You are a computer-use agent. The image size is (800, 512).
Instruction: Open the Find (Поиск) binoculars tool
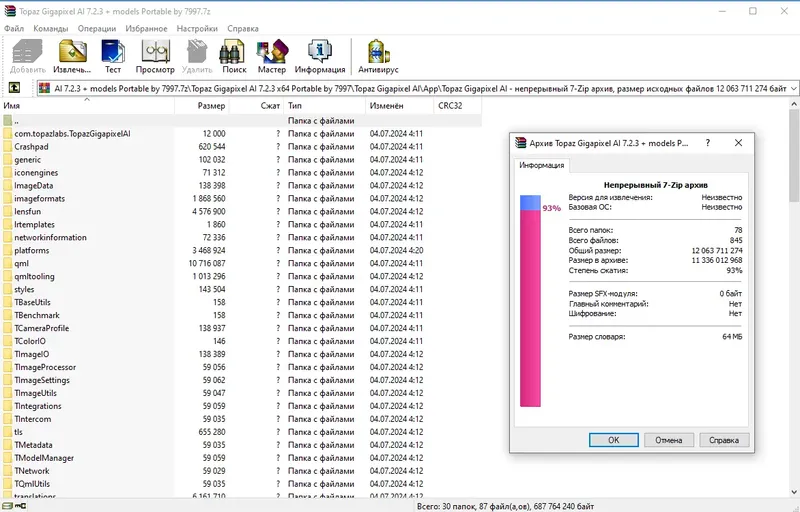[x=234, y=56]
